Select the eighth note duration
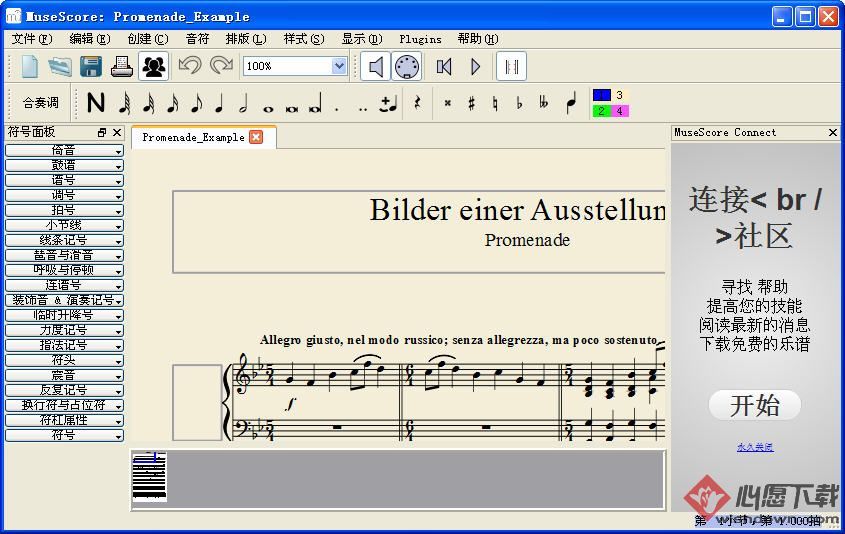The width and height of the screenshot is (845, 534). (197, 102)
